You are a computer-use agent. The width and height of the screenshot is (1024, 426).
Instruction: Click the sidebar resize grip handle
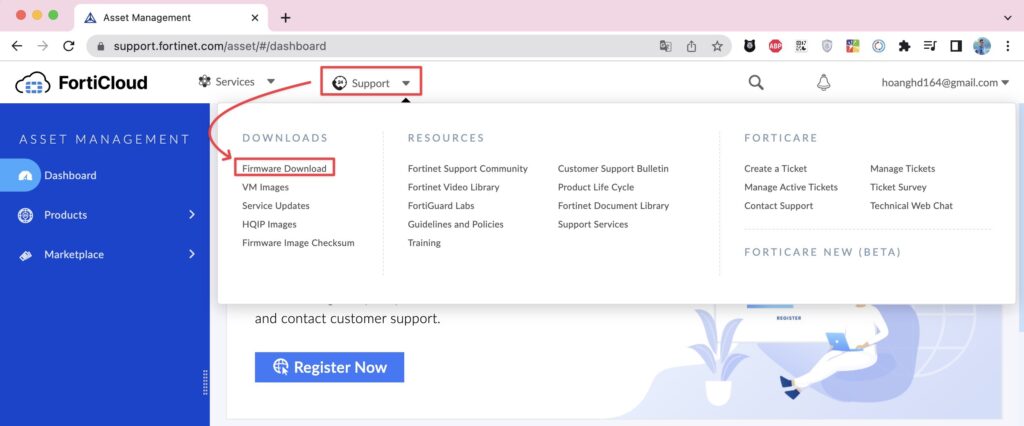pos(205,383)
